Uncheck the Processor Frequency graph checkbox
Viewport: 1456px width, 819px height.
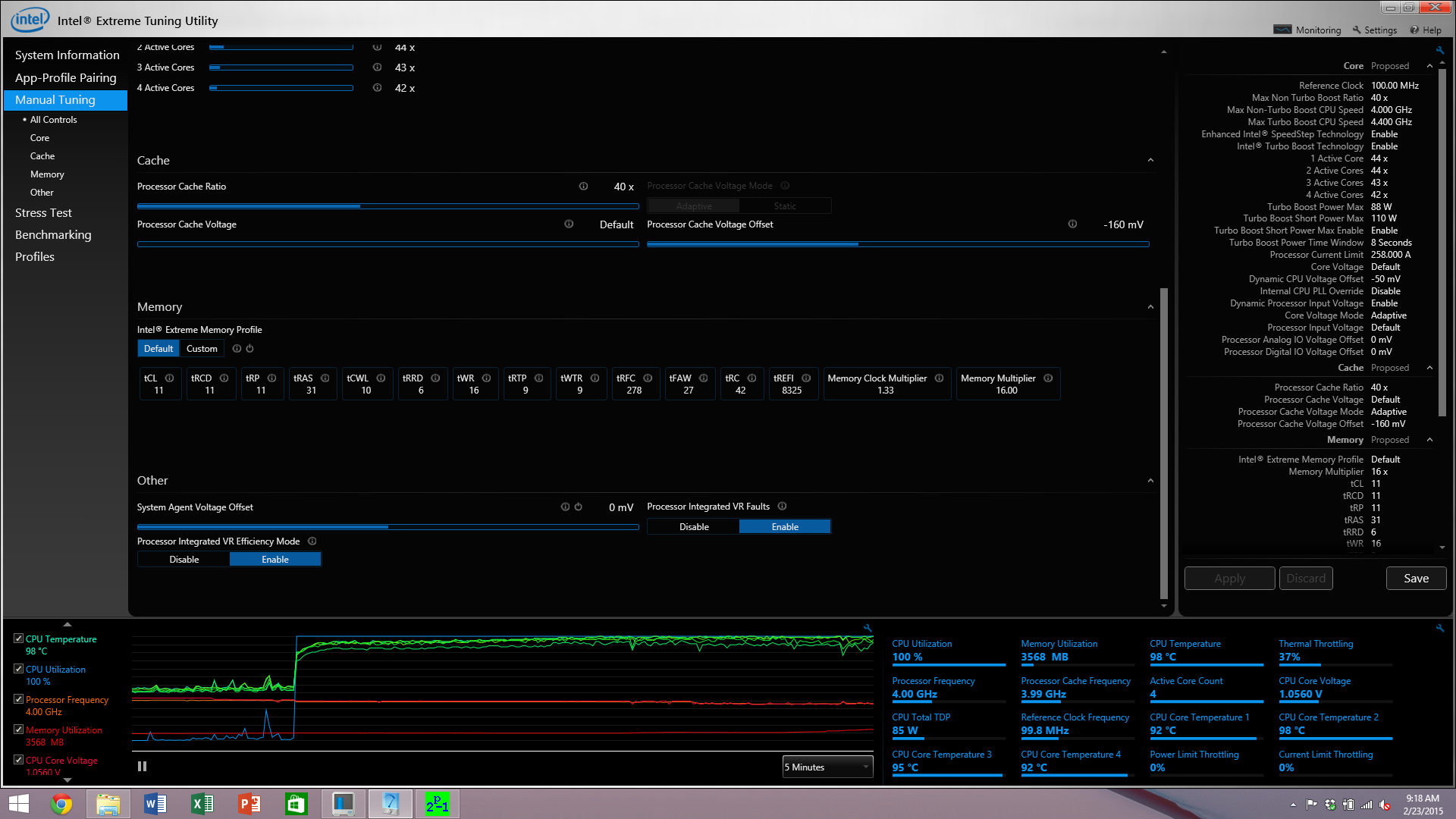[18, 699]
